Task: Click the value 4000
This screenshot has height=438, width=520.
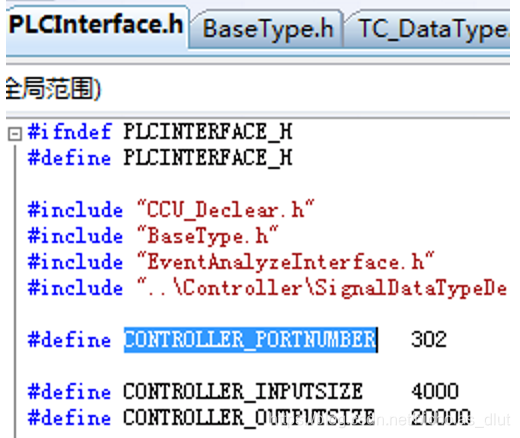Action: click(x=435, y=391)
